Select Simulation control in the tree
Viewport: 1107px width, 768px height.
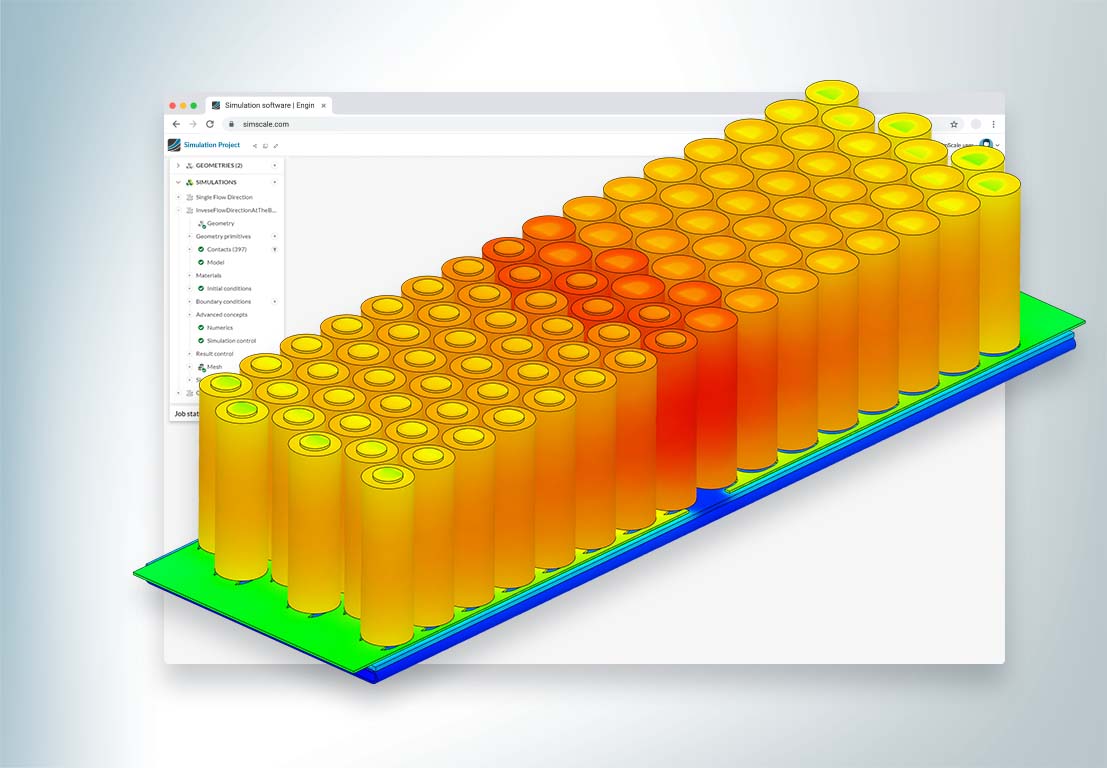pyautogui.click(x=231, y=340)
